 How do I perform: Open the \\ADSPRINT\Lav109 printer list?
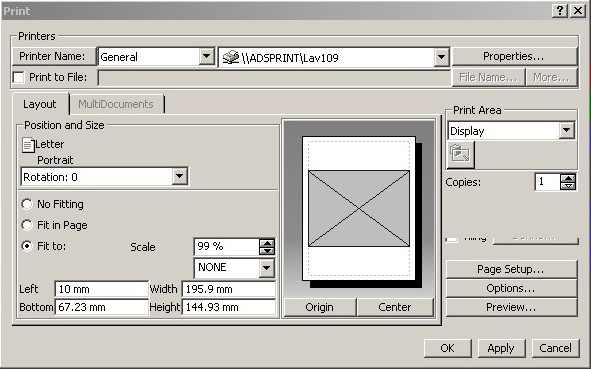441,57
